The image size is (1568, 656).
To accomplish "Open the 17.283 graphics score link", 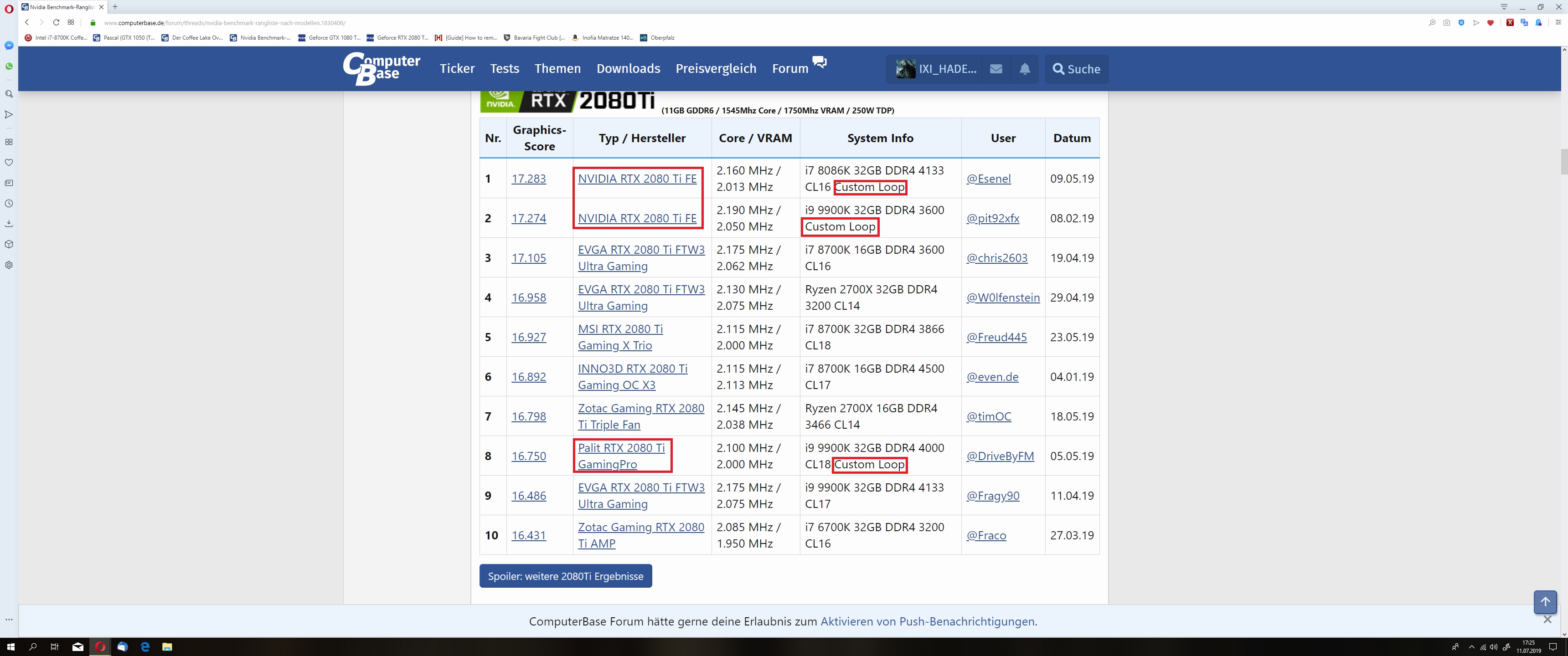I will (x=528, y=179).
